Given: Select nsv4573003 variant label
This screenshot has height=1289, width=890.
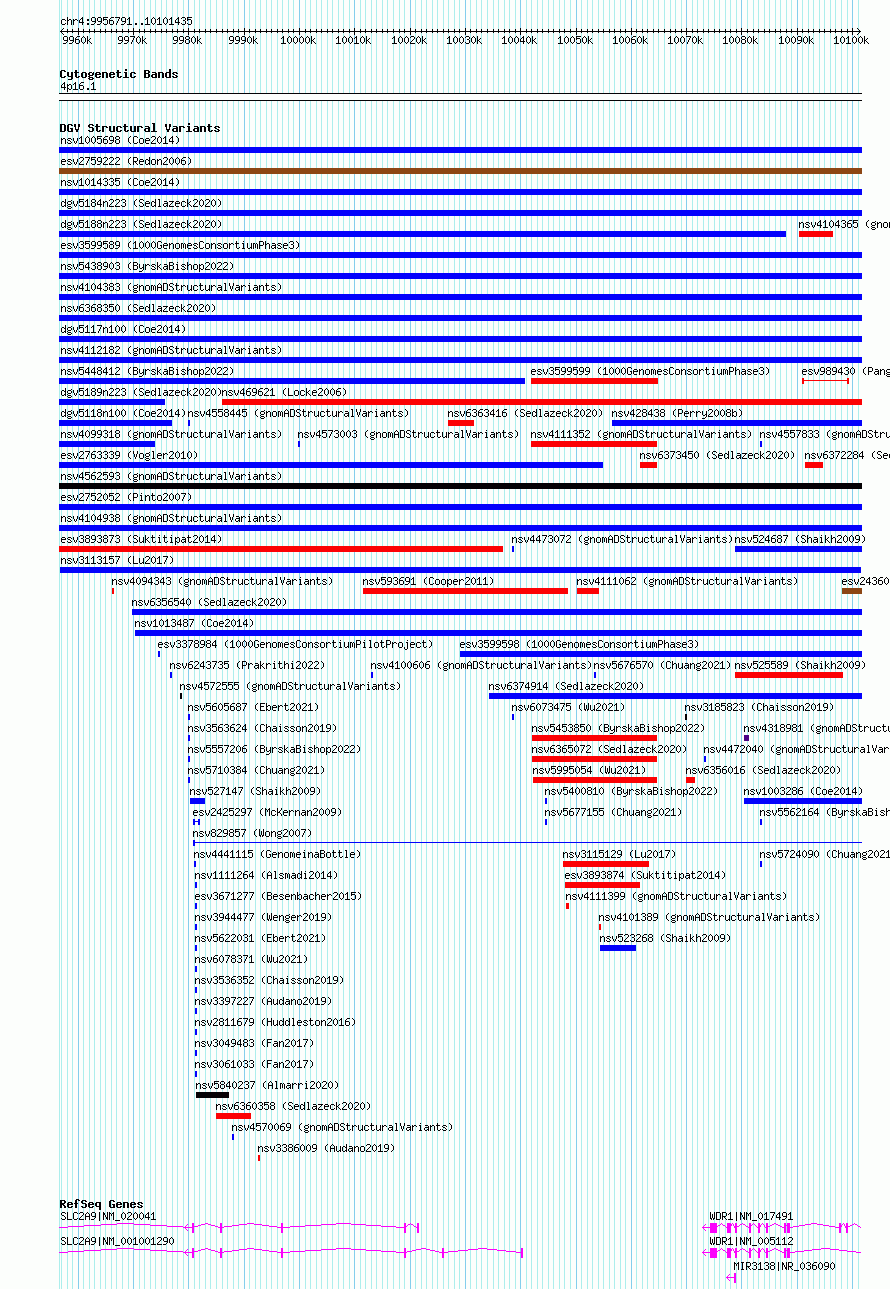Looking at the screenshot, I should [x=409, y=434].
